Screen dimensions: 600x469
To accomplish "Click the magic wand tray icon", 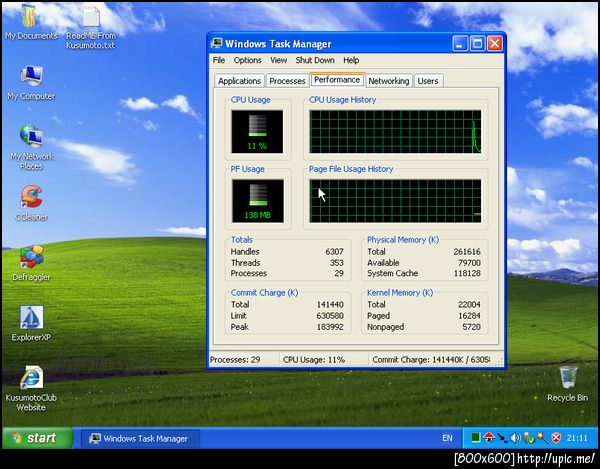I will (x=543, y=438).
